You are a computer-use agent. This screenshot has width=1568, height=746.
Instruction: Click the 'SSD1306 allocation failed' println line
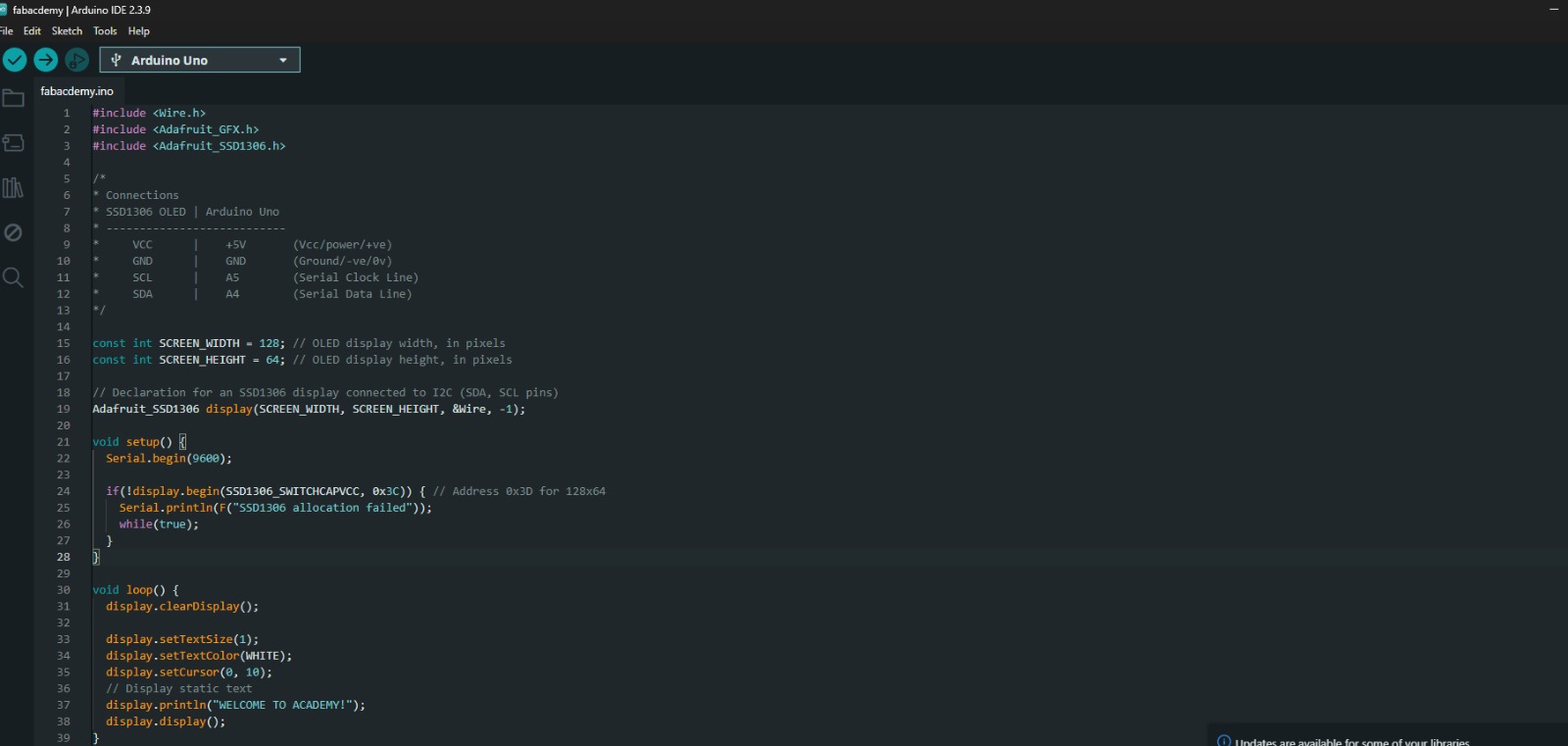pos(275,508)
